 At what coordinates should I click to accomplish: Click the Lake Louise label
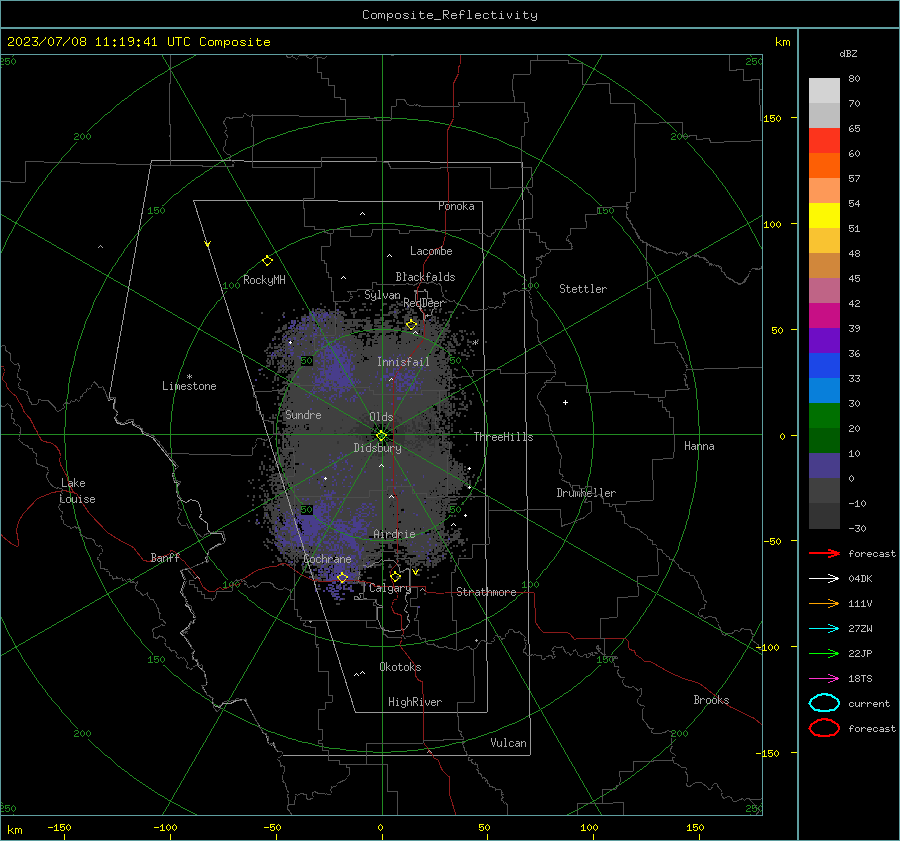[x=77, y=491]
